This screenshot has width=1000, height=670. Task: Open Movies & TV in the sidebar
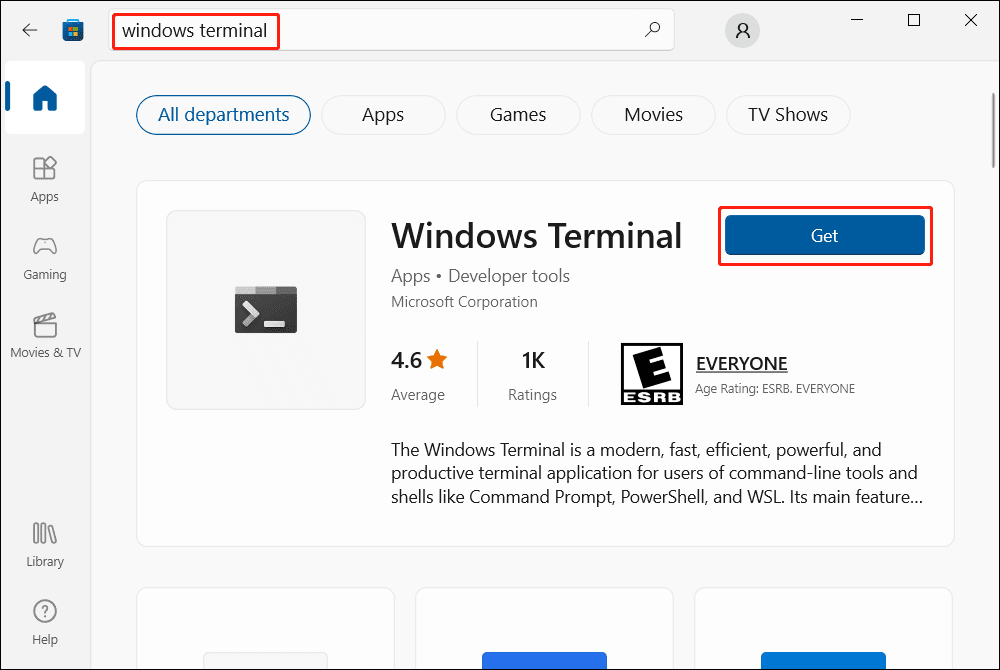pos(45,335)
